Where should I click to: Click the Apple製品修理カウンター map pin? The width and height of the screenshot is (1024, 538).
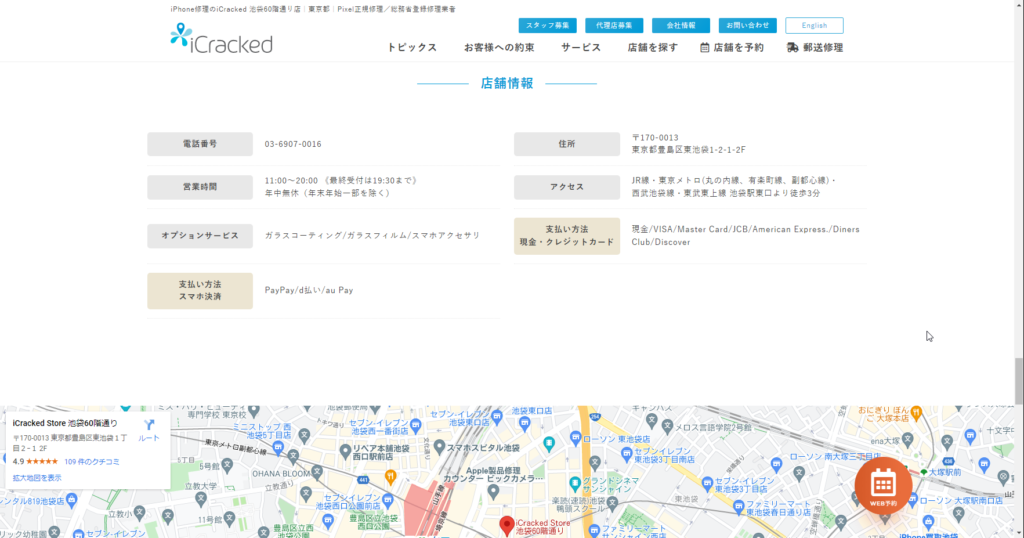click(x=493, y=493)
